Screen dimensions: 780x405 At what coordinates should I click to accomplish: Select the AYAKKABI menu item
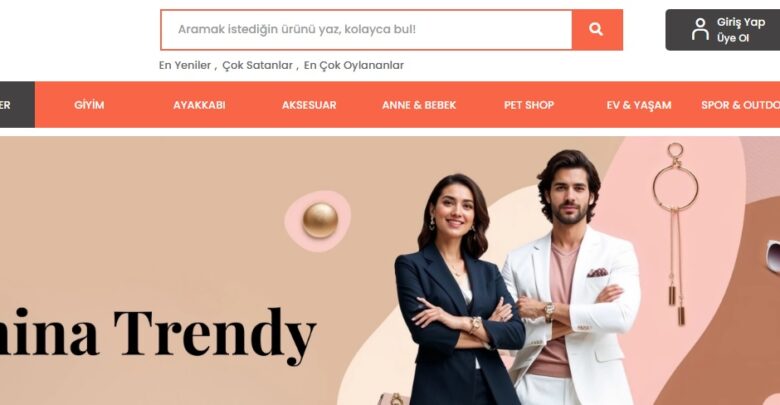[199, 105]
